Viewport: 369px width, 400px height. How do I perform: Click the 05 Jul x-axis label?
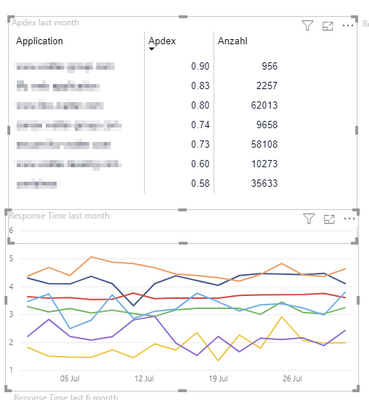tap(70, 379)
